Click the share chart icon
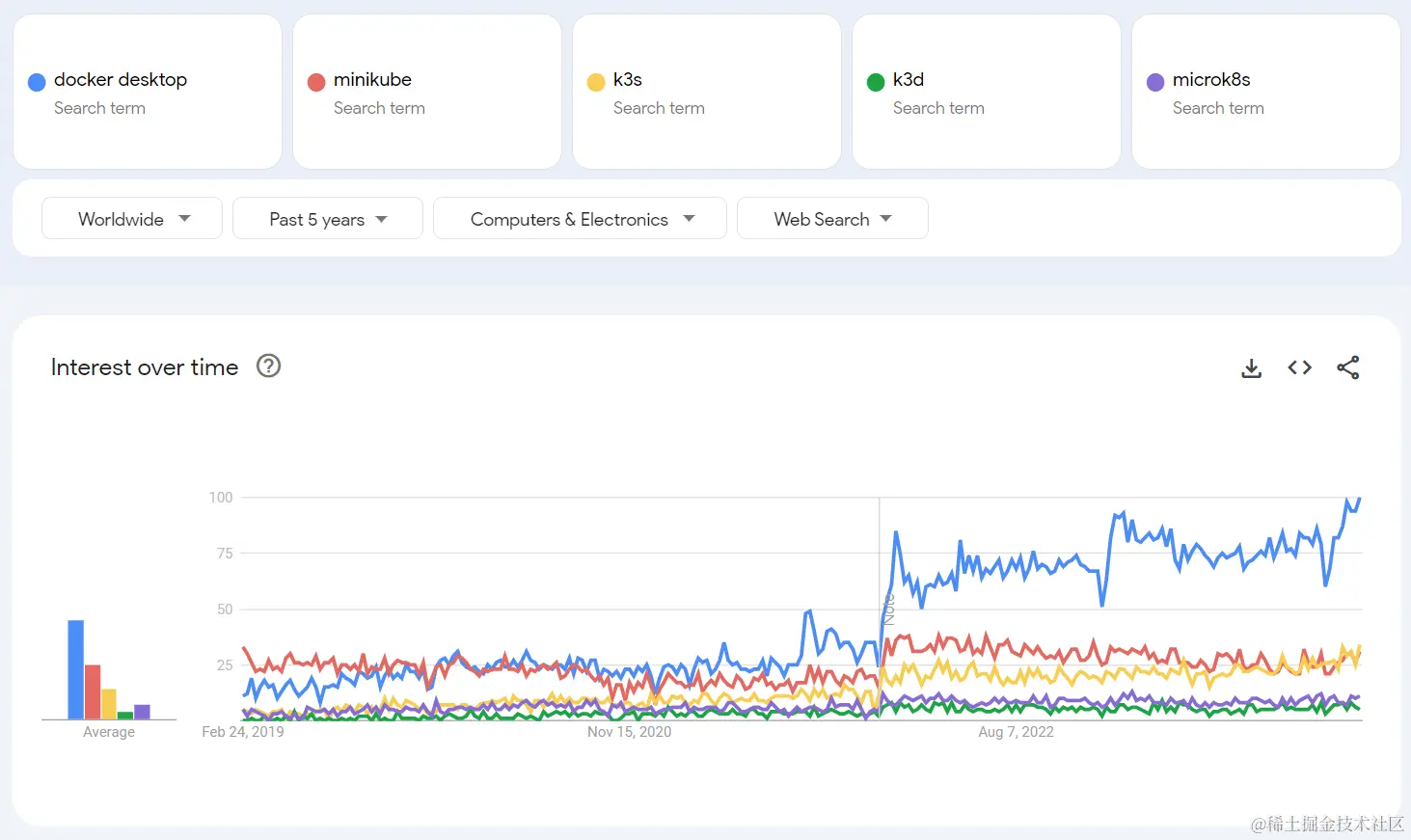Screen dimensions: 1411x840 point(1347,367)
